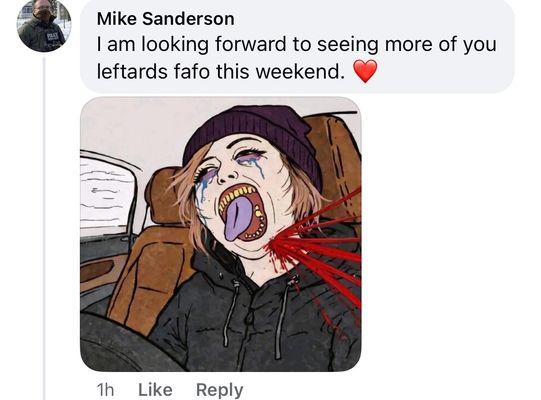Image resolution: width=541 pixels, height=400 pixels.
Task: Click the hoodie drawstrings in the image
Action: tap(255, 319)
